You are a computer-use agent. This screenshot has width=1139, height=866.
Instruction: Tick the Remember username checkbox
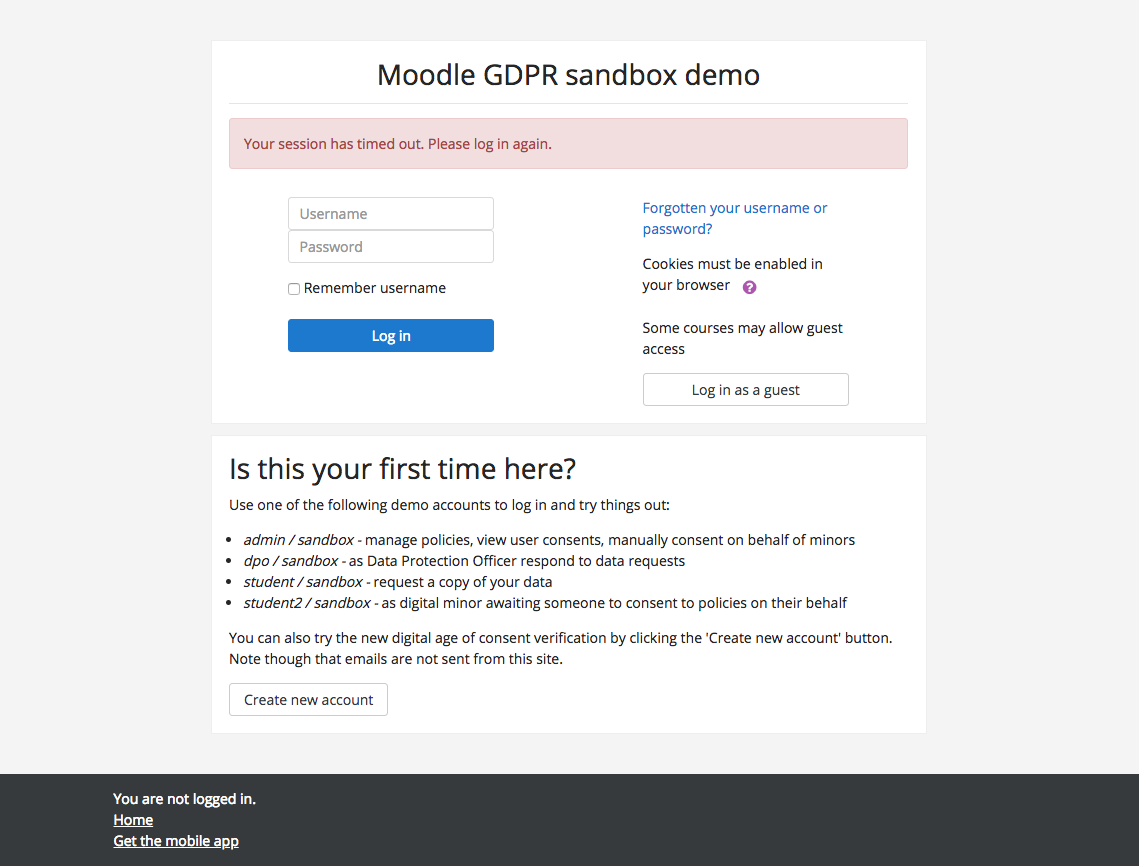[293, 289]
